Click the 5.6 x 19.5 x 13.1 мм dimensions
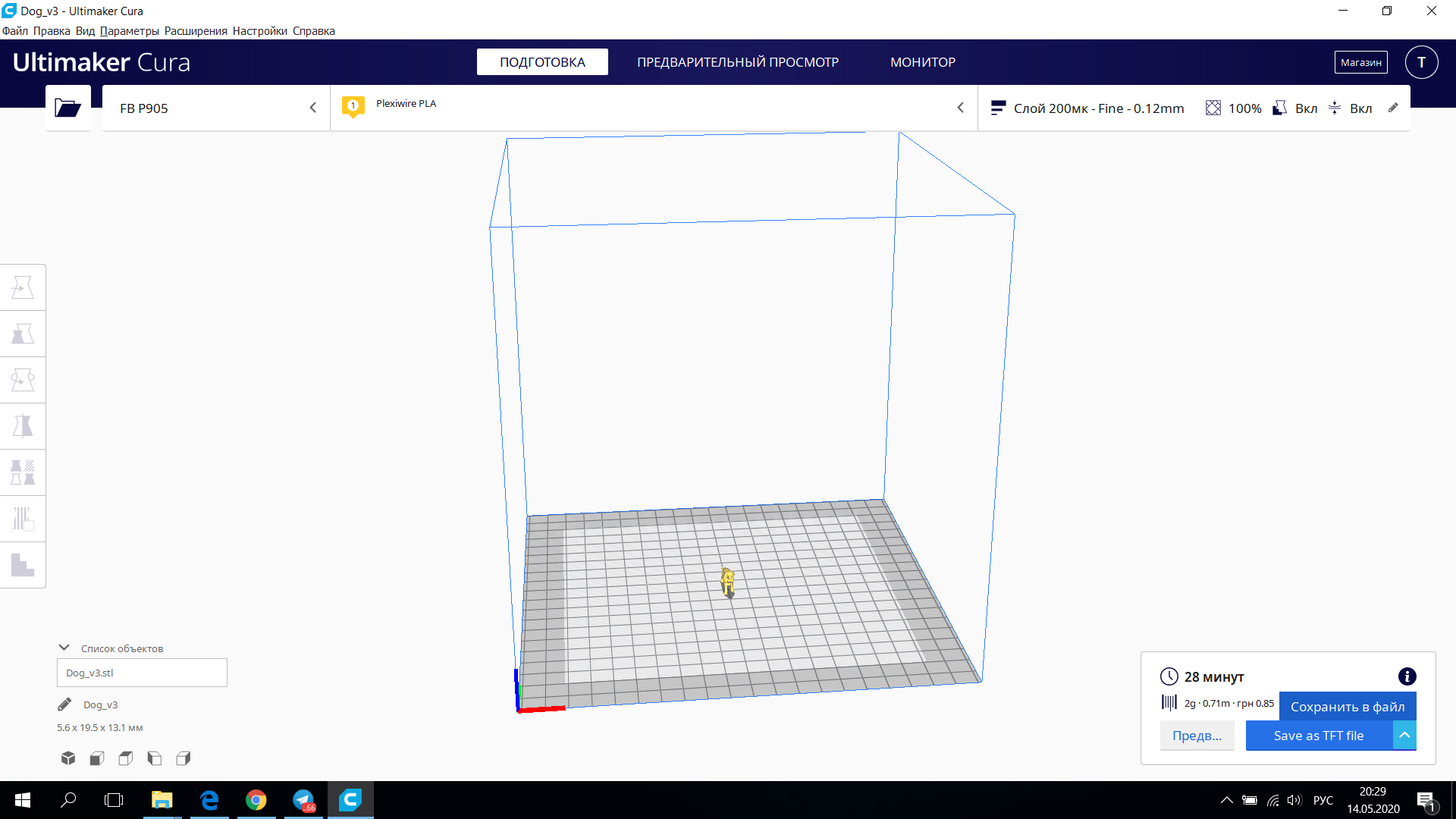 click(99, 727)
